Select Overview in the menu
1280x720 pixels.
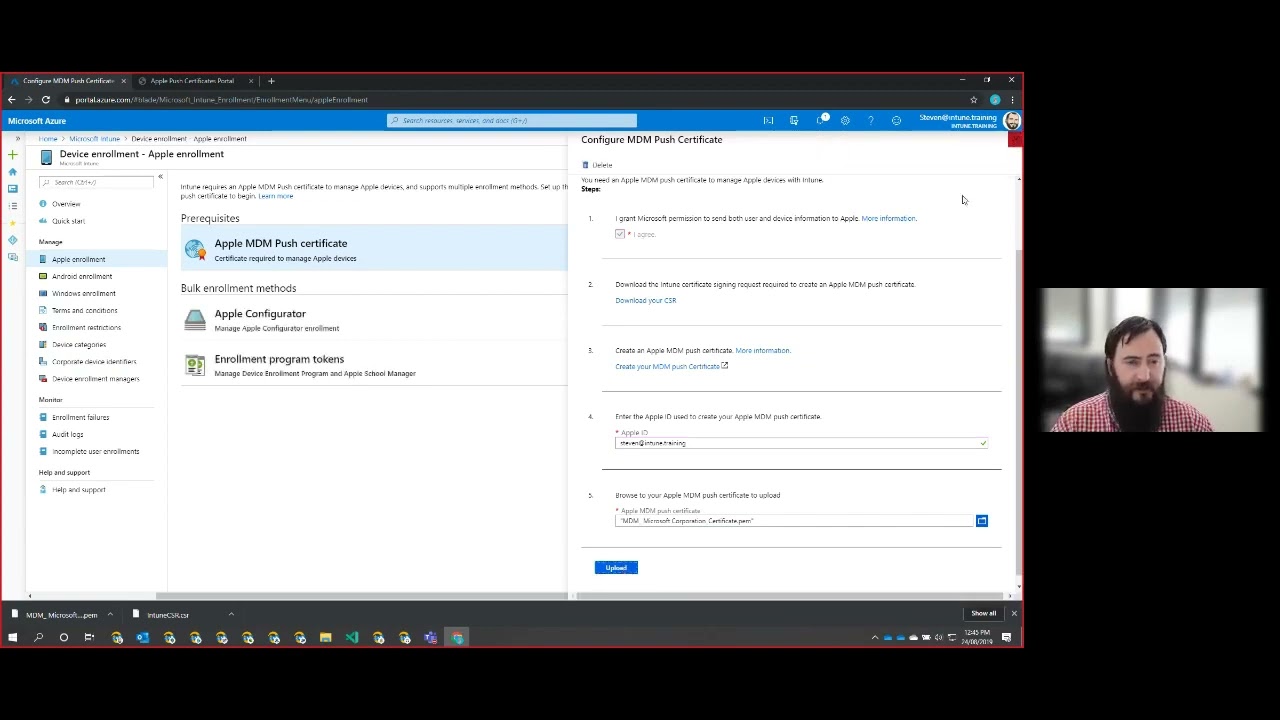pyautogui.click(x=66, y=204)
